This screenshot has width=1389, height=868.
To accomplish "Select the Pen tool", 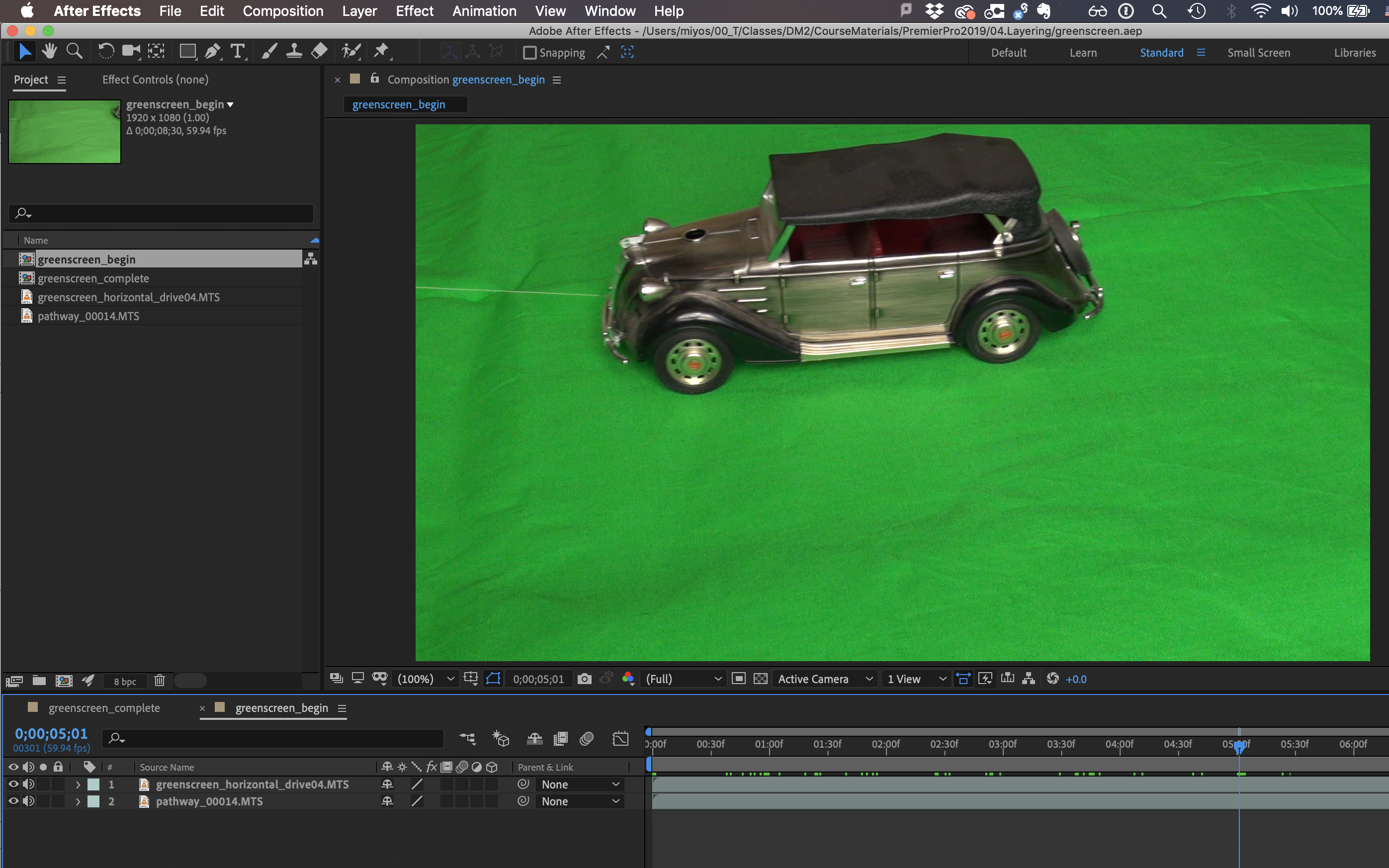I will coord(212,52).
